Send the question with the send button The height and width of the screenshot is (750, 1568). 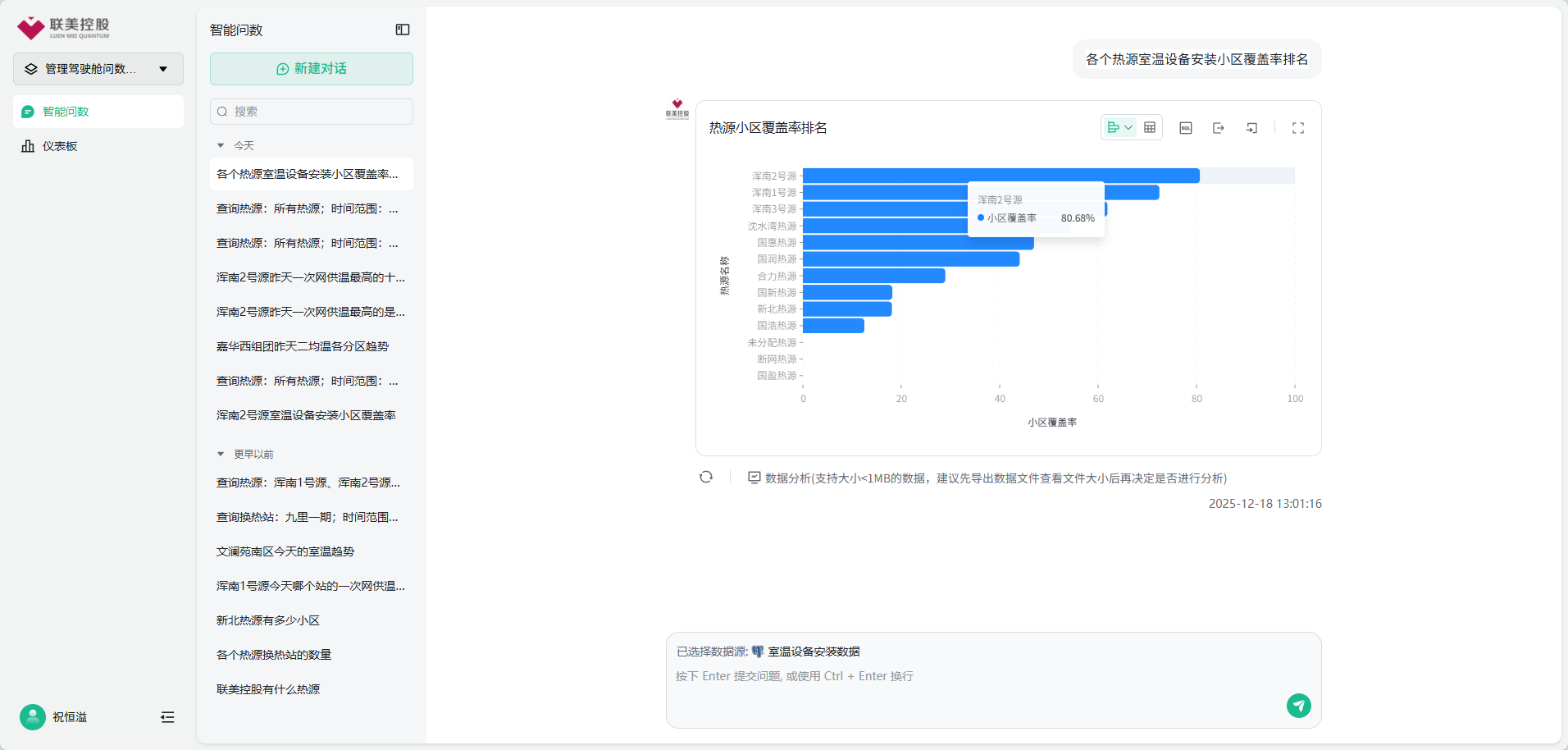[x=1298, y=706]
